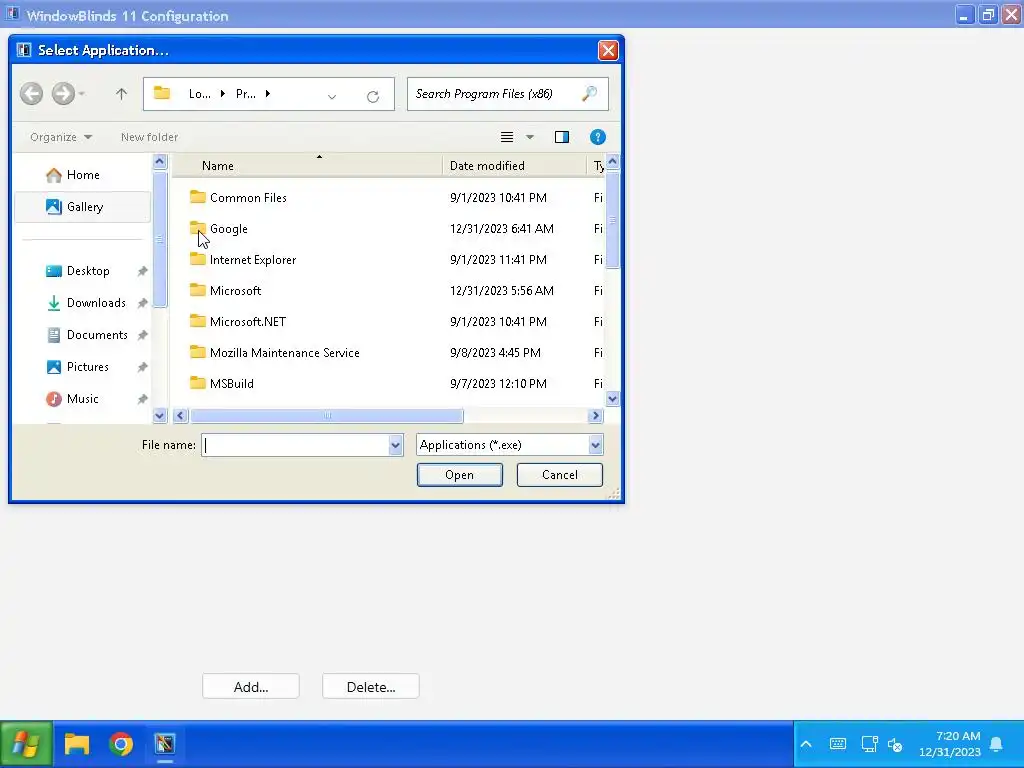Expand the address bar history dropdown
The image size is (1024, 768).
[332, 97]
